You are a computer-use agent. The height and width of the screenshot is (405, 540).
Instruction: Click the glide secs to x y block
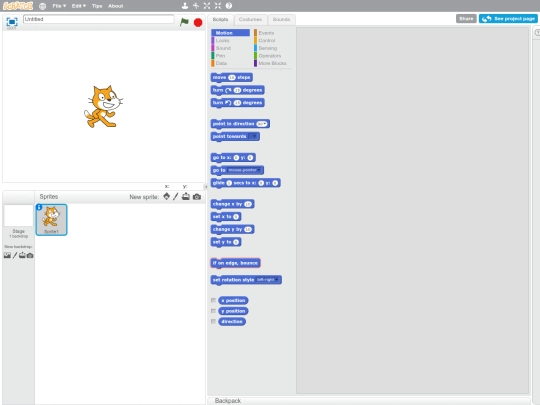pyautogui.click(x=245, y=183)
